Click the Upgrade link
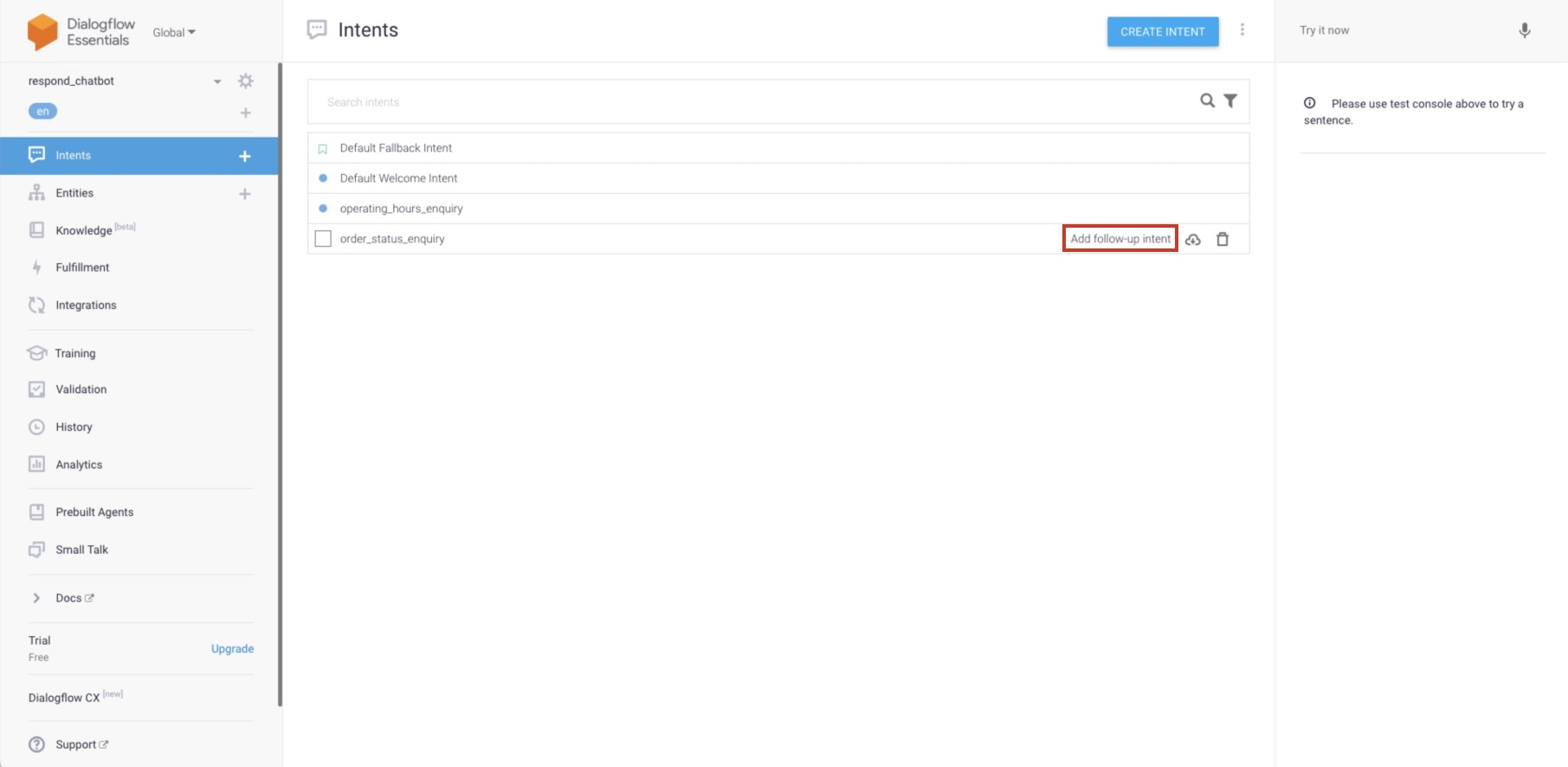 point(232,648)
